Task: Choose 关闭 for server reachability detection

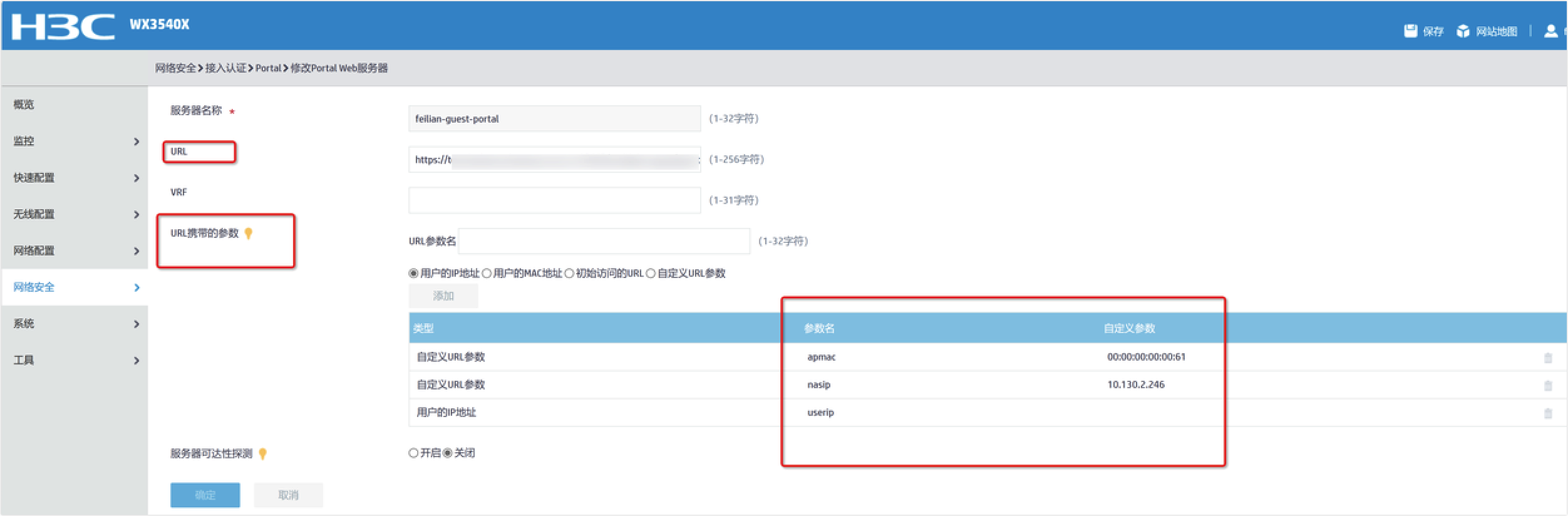Action: (x=448, y=453)
